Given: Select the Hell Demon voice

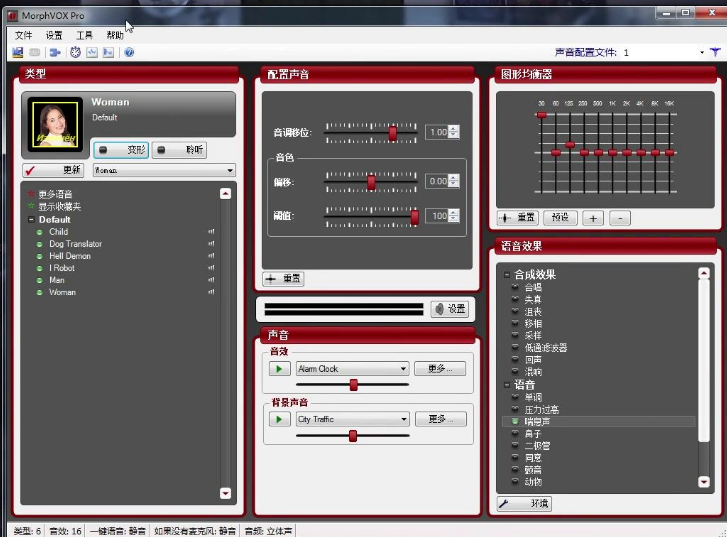Looking at the screenshot, I should (70, 256).
